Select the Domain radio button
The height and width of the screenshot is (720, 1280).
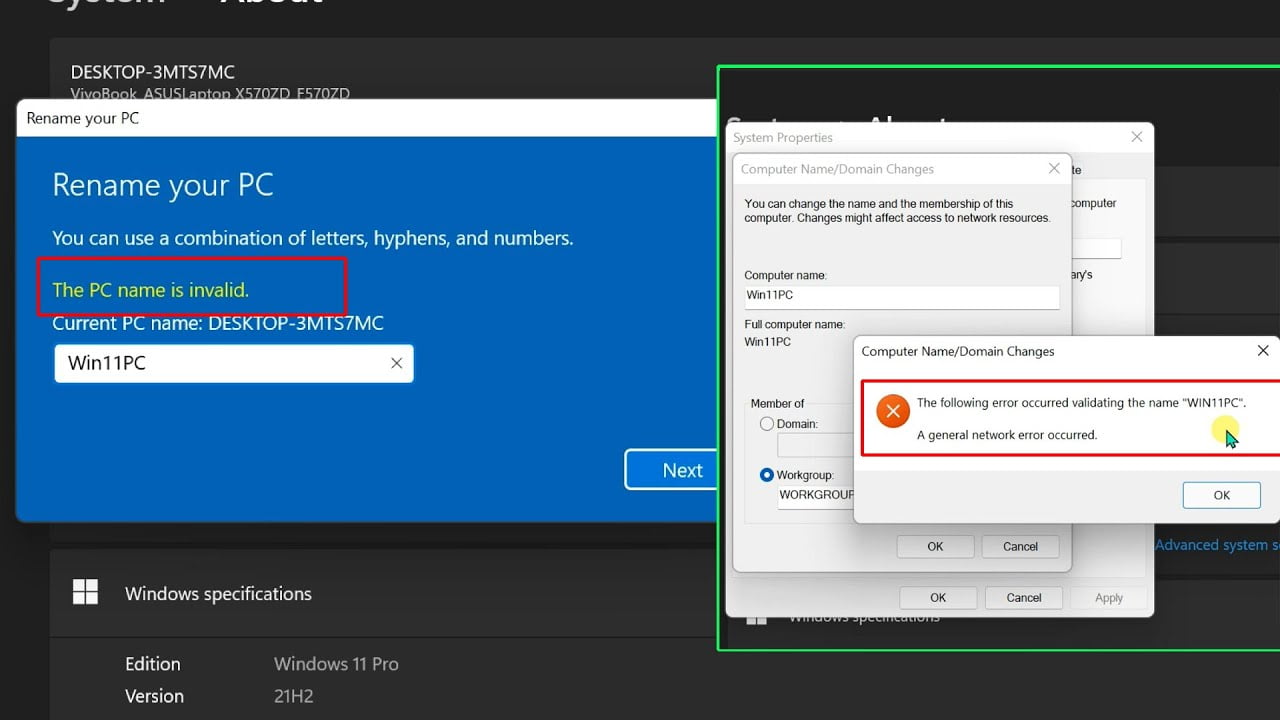pos(767,424)
